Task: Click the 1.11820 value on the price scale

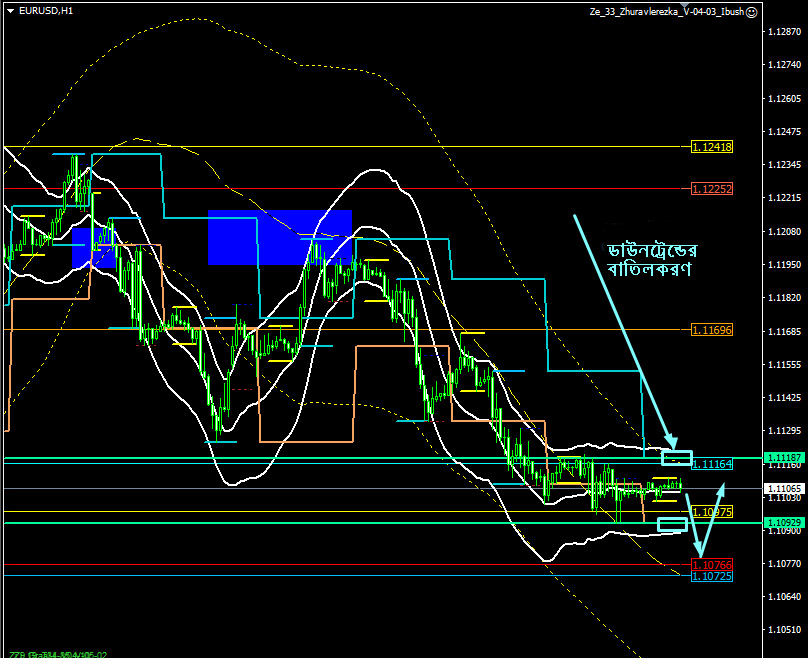Action: [x=785, y=298]
